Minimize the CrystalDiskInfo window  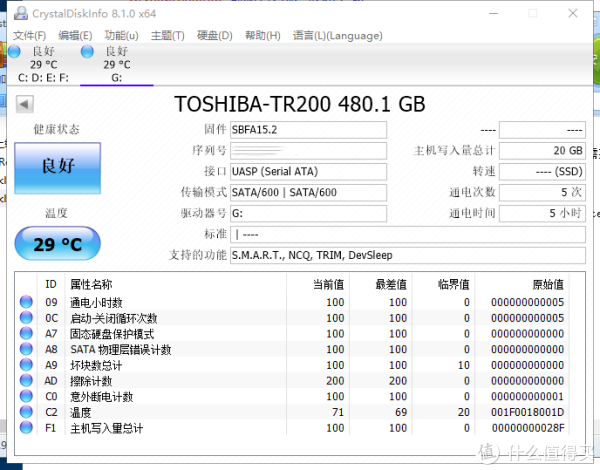[494, 13]
